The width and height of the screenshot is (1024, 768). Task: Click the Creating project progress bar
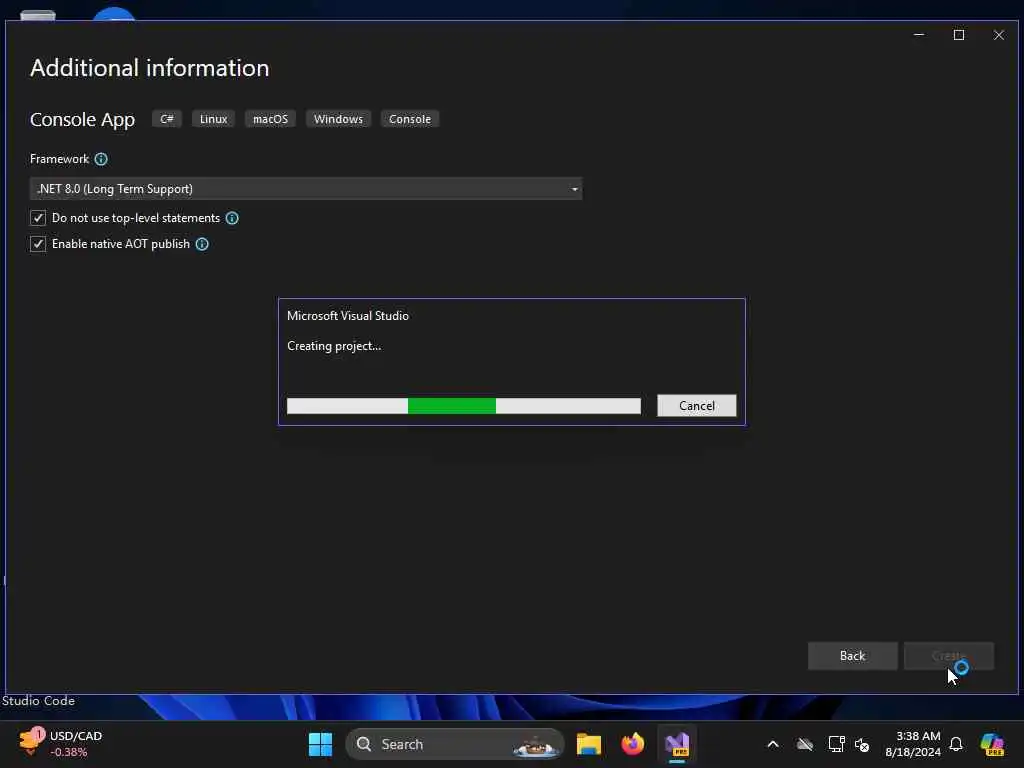[x=464, y=406]
